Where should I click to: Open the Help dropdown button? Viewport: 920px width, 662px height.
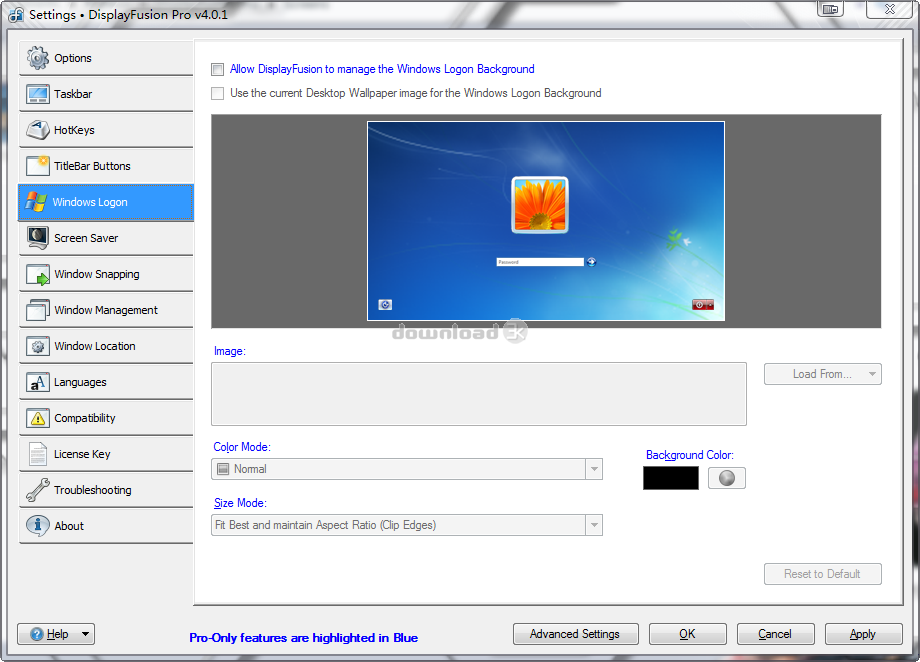56,634
